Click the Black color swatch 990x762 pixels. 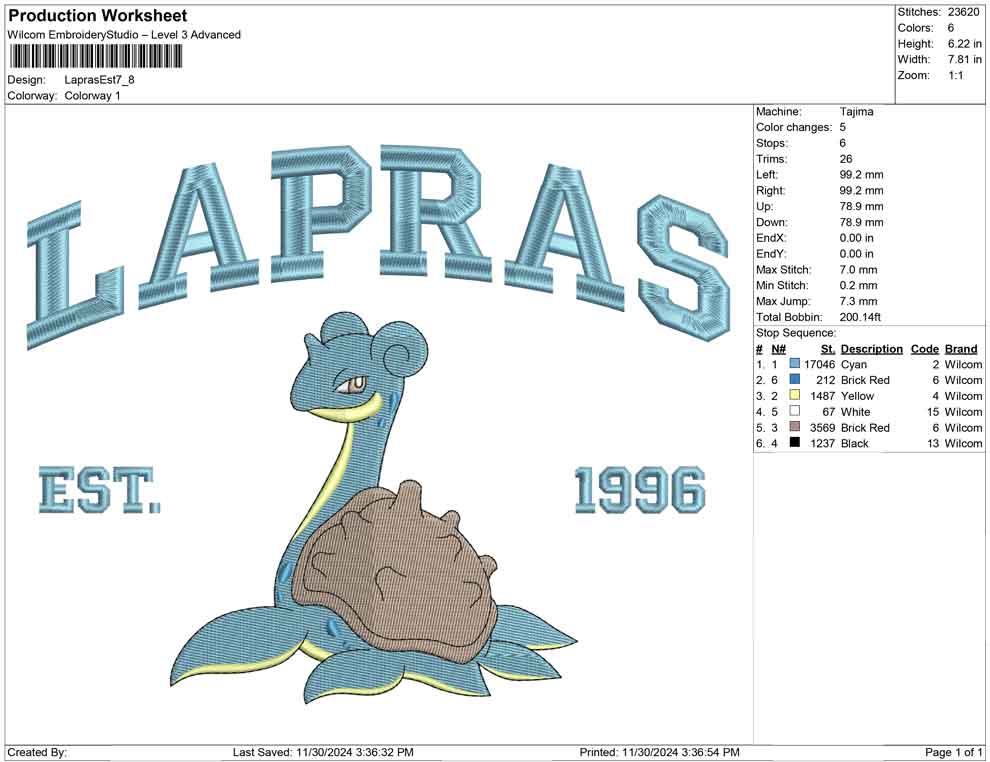pos(794,443)
